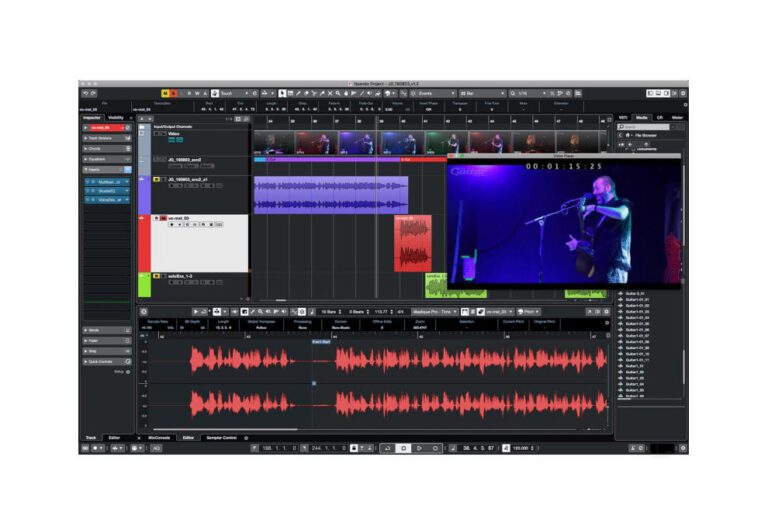
Task: Toggle mute on JG_180803_enc2_v1 track
Action: 156,180
